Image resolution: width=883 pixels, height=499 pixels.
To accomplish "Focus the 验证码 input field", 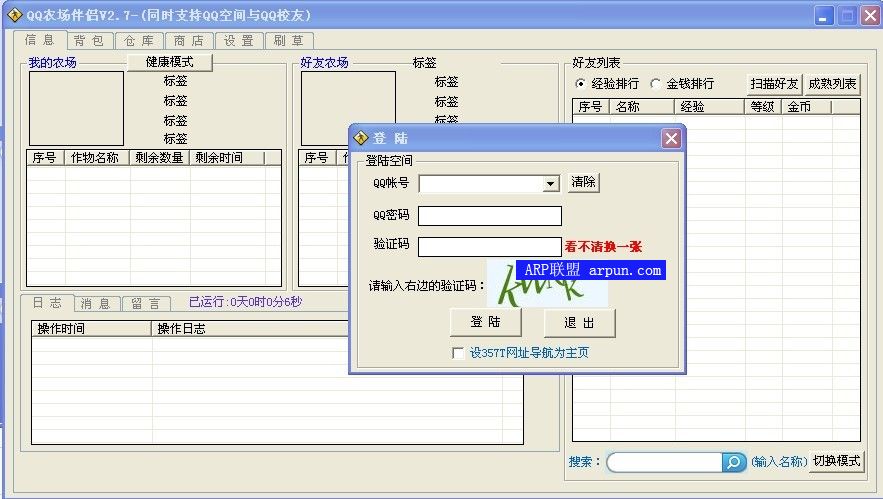I will pos(490,247).
